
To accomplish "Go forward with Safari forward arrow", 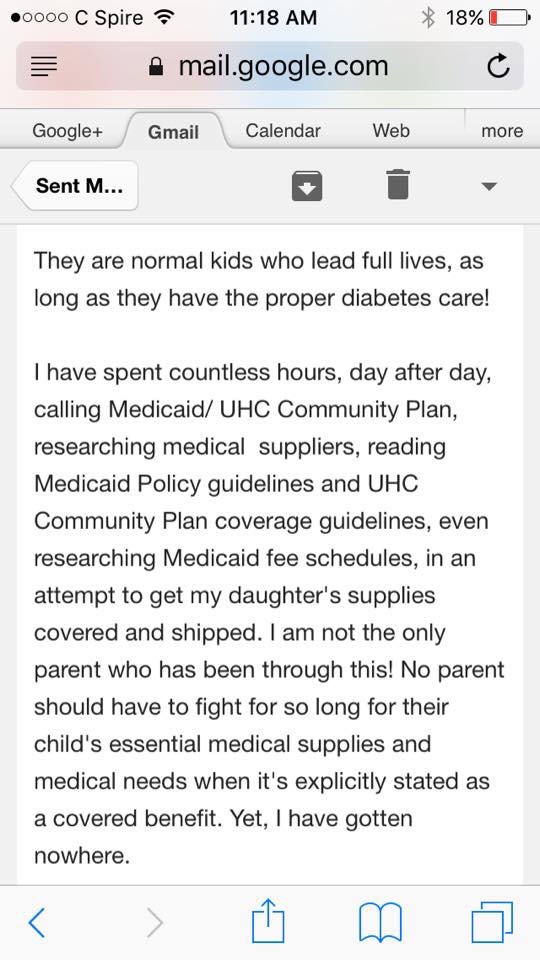I will point(156,922).
